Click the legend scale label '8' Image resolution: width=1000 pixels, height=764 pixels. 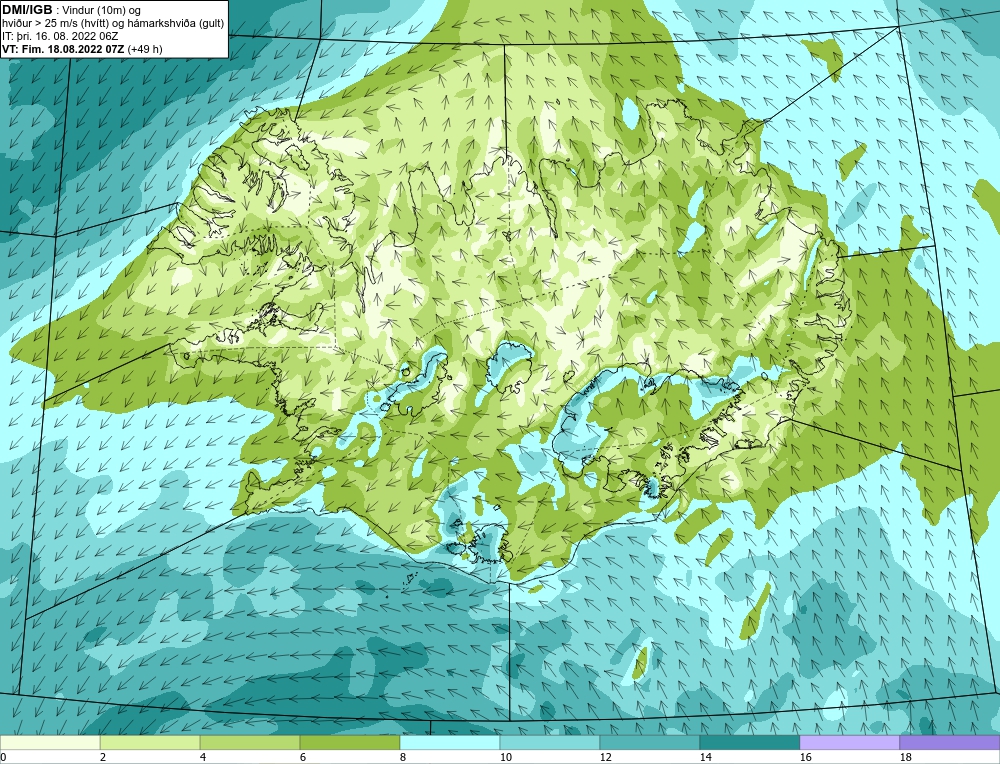402,757
